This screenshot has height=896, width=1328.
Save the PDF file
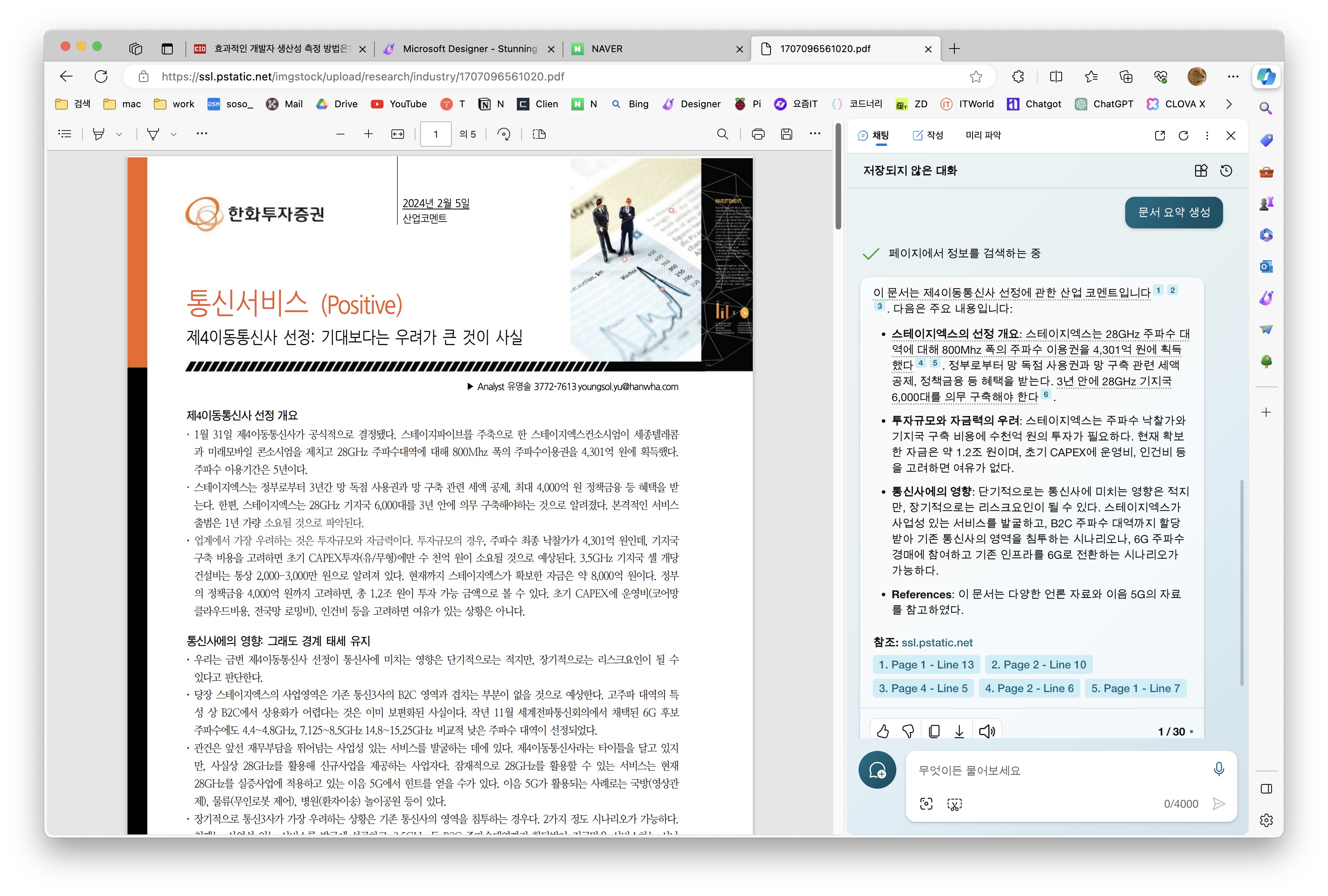786,134
